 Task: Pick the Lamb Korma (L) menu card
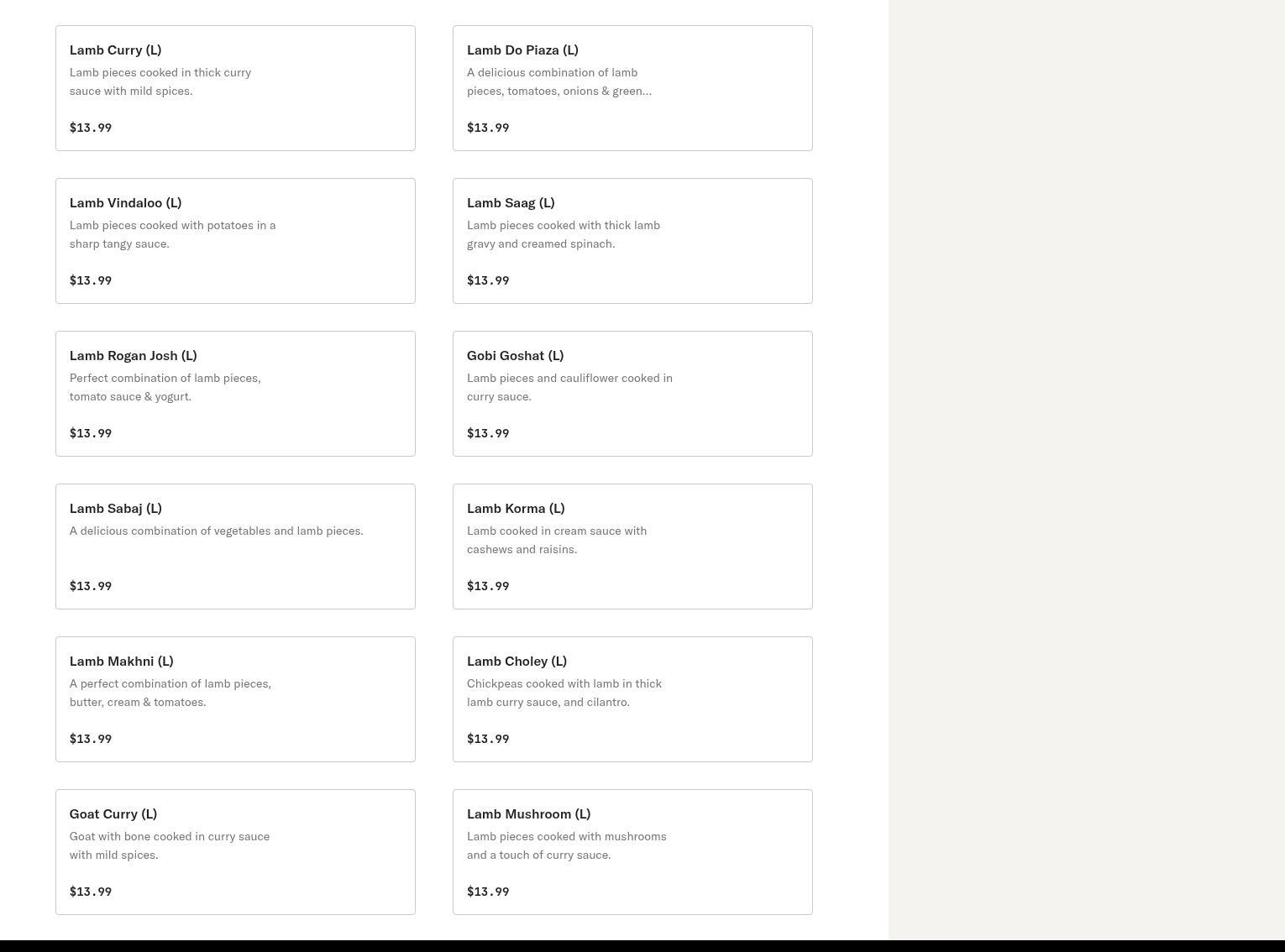(x=632, y=547)
